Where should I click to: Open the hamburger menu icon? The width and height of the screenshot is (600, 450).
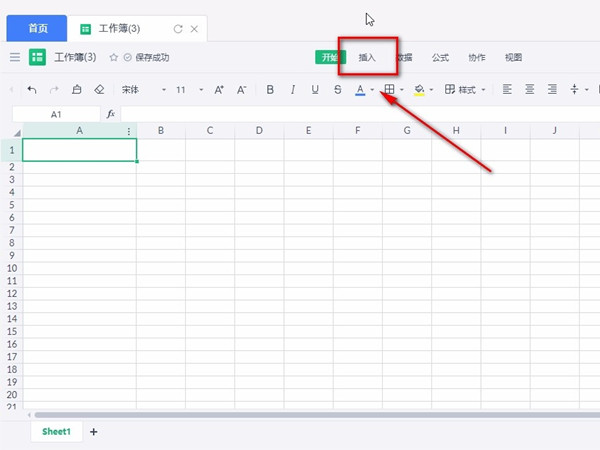[14, 58]
